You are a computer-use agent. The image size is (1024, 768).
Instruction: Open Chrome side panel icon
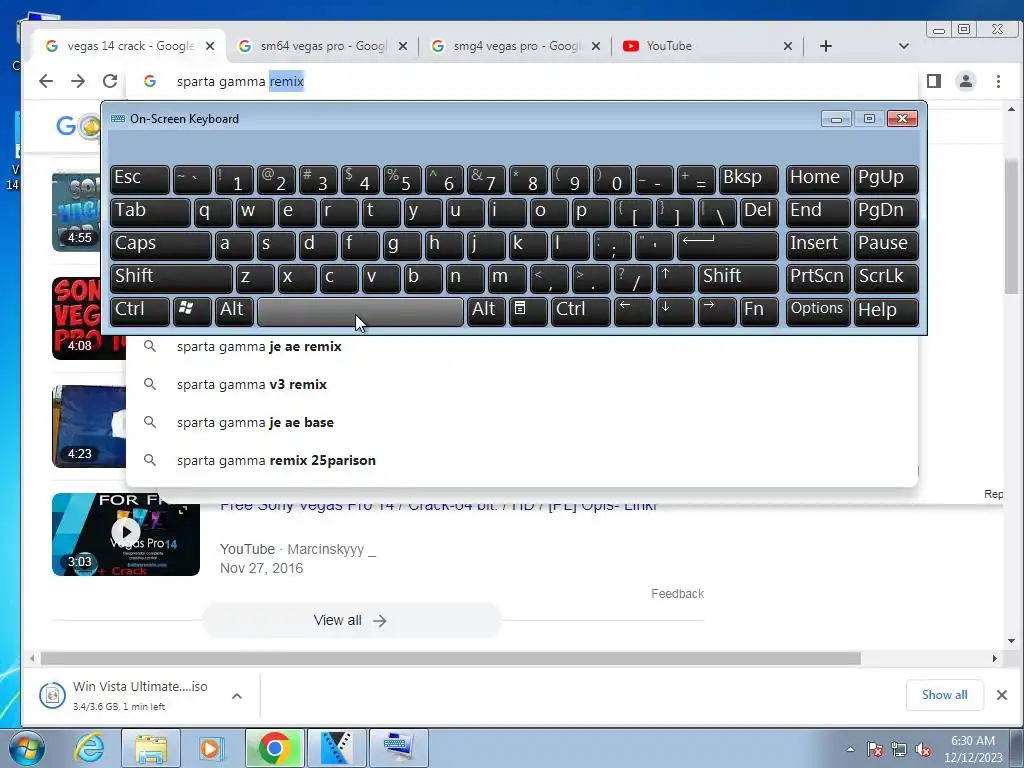tap(934, 81)
